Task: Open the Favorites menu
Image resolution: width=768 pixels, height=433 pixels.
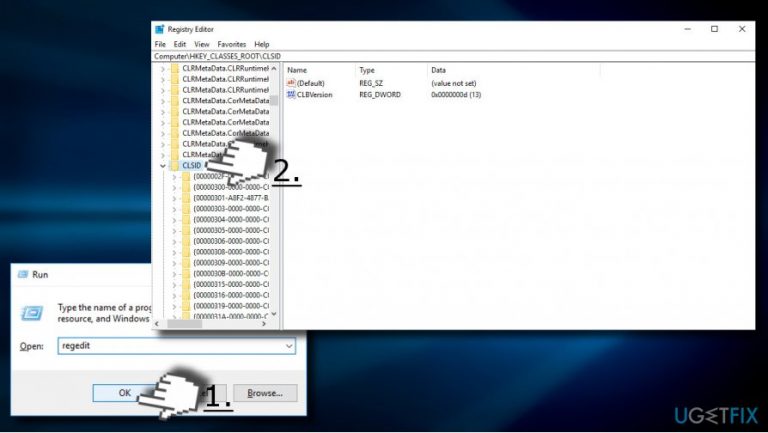Action: click(x=232, y=44)
